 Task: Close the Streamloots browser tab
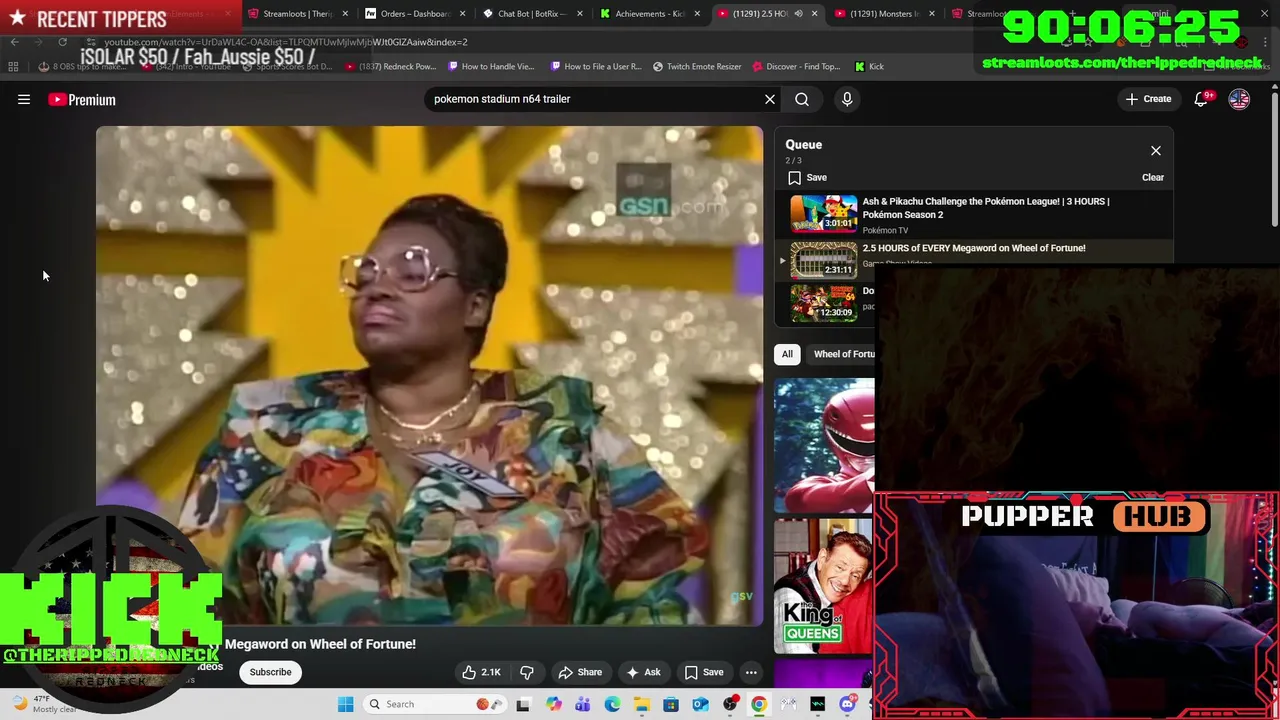346,14
